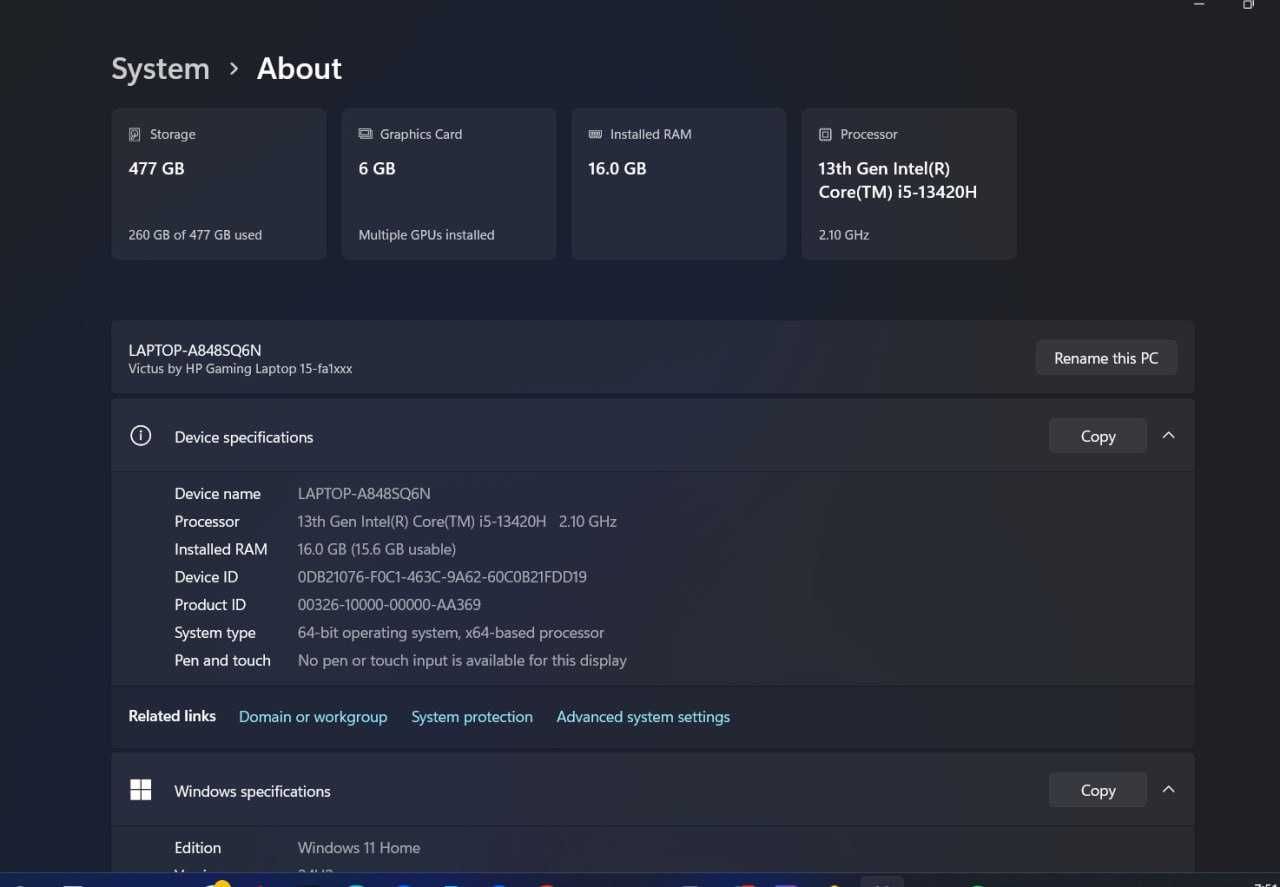Screen dimensions: 1280x887
Task: Click the Related links label
Action: pyautogui.click(x=172, y=716)
